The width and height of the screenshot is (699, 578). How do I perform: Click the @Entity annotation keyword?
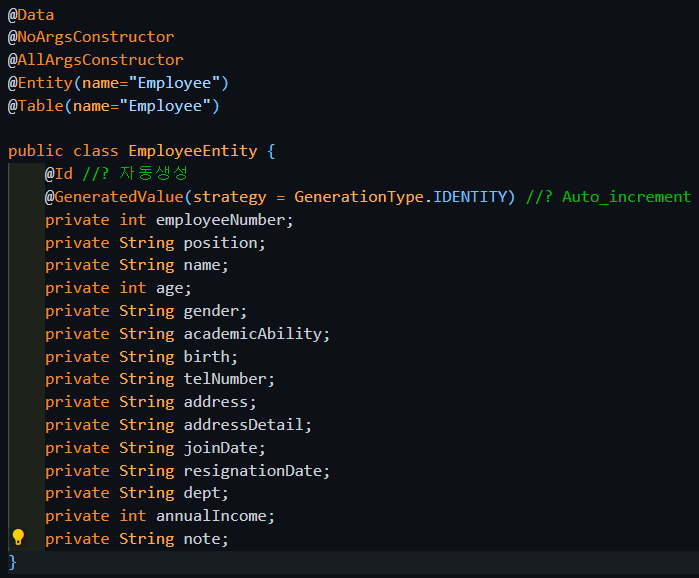[x=40, y=83]
